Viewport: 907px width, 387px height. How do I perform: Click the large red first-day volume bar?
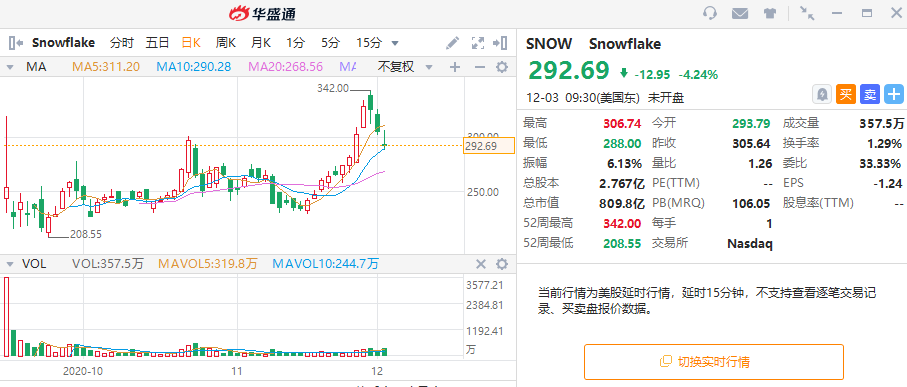(6, 316)
